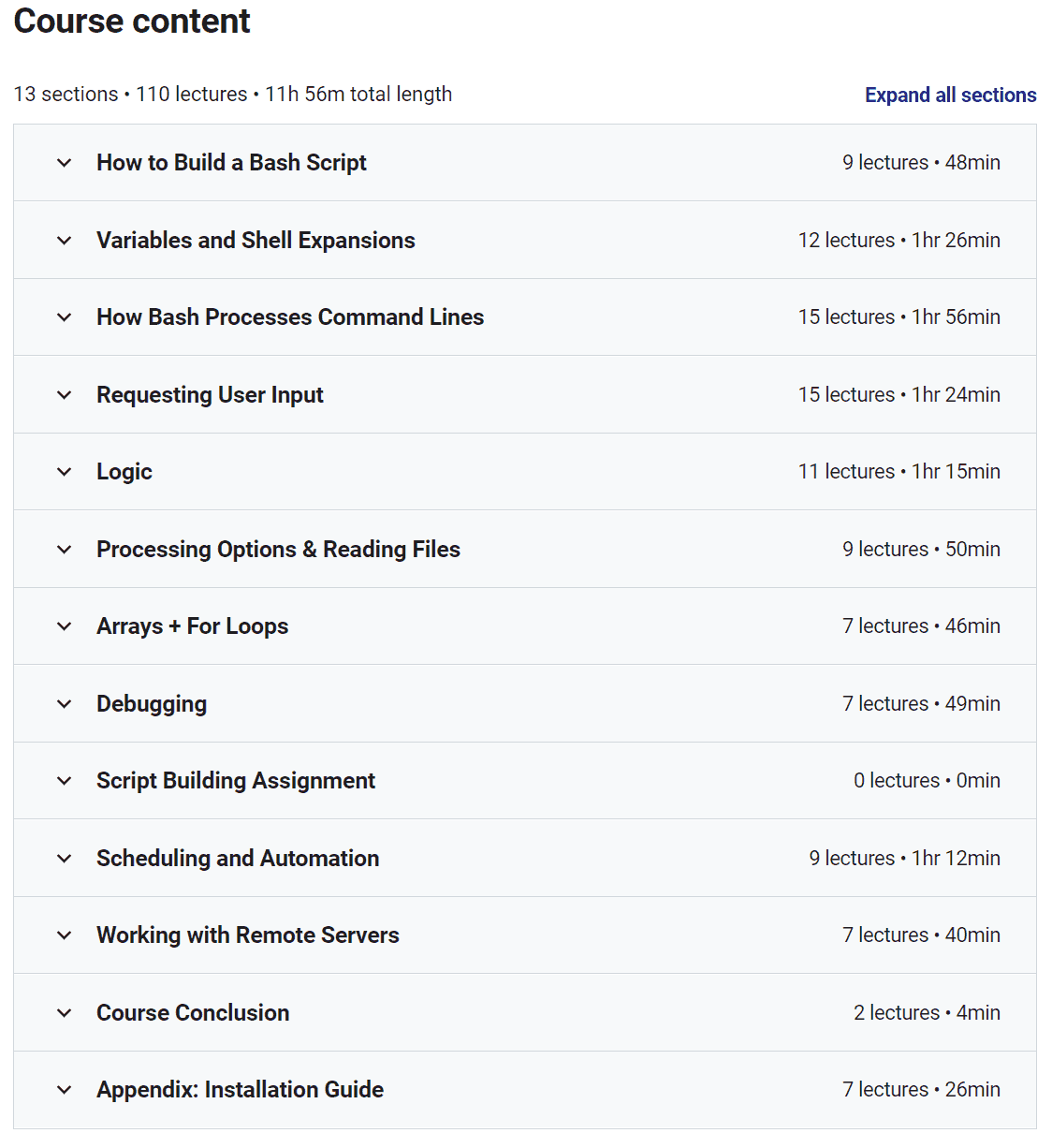Click chevron next to How Bash Processes Command Lines
1052x1148 pixels.
click(64, 317)
